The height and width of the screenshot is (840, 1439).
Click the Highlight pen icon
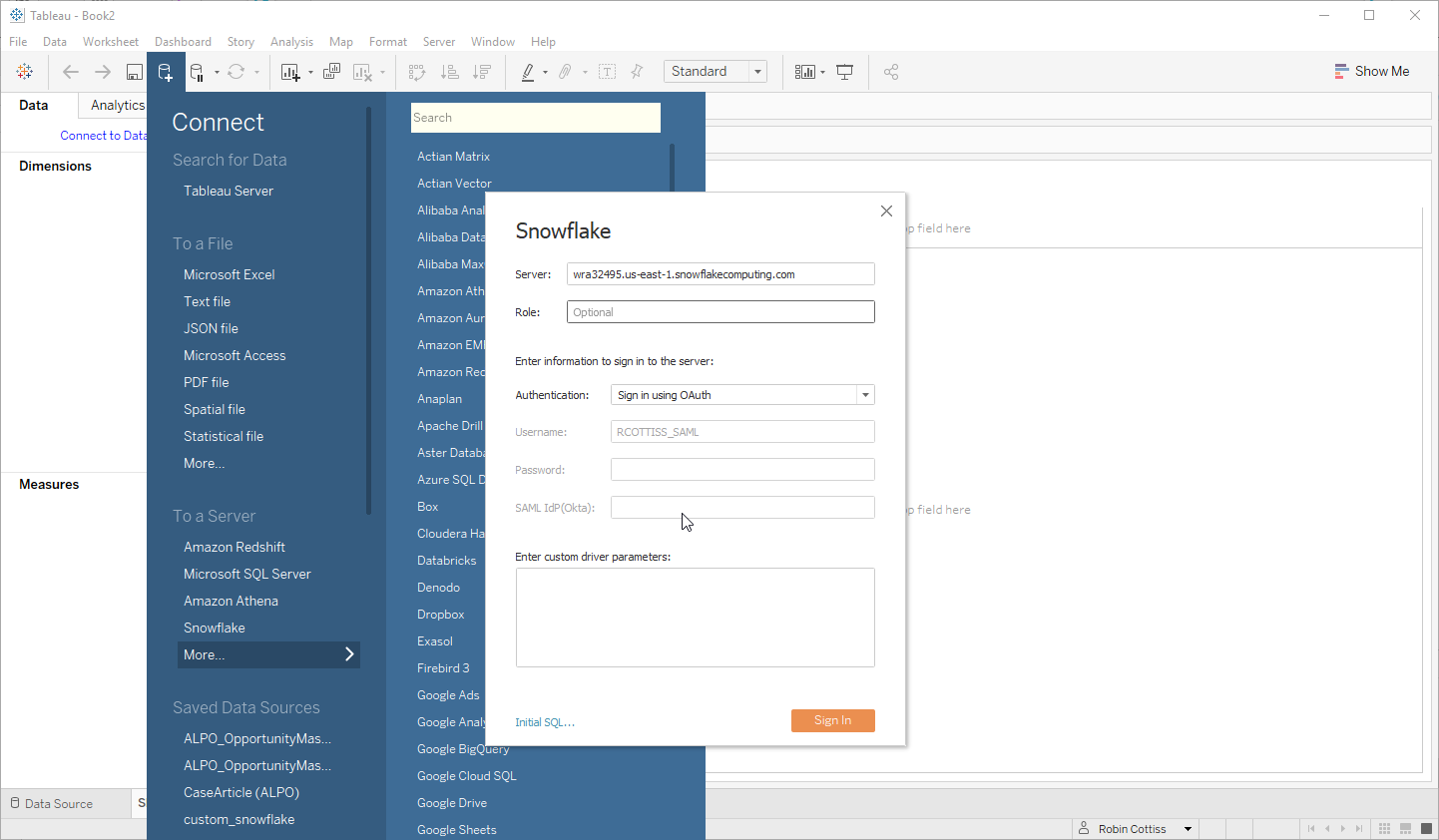[x=528, y=72]
